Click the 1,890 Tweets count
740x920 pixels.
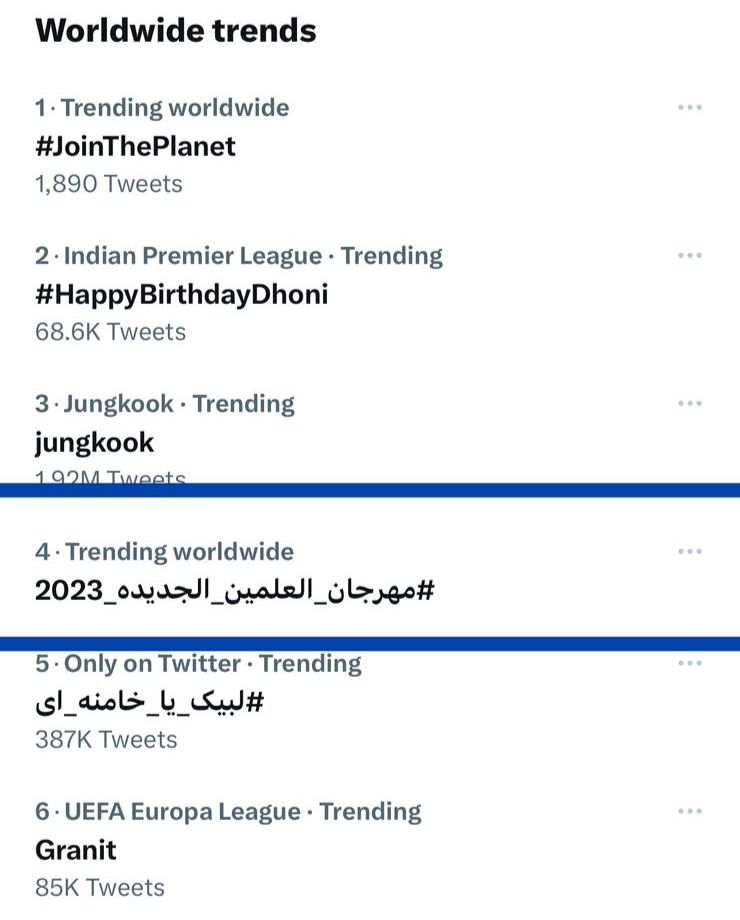pos(109,183)
